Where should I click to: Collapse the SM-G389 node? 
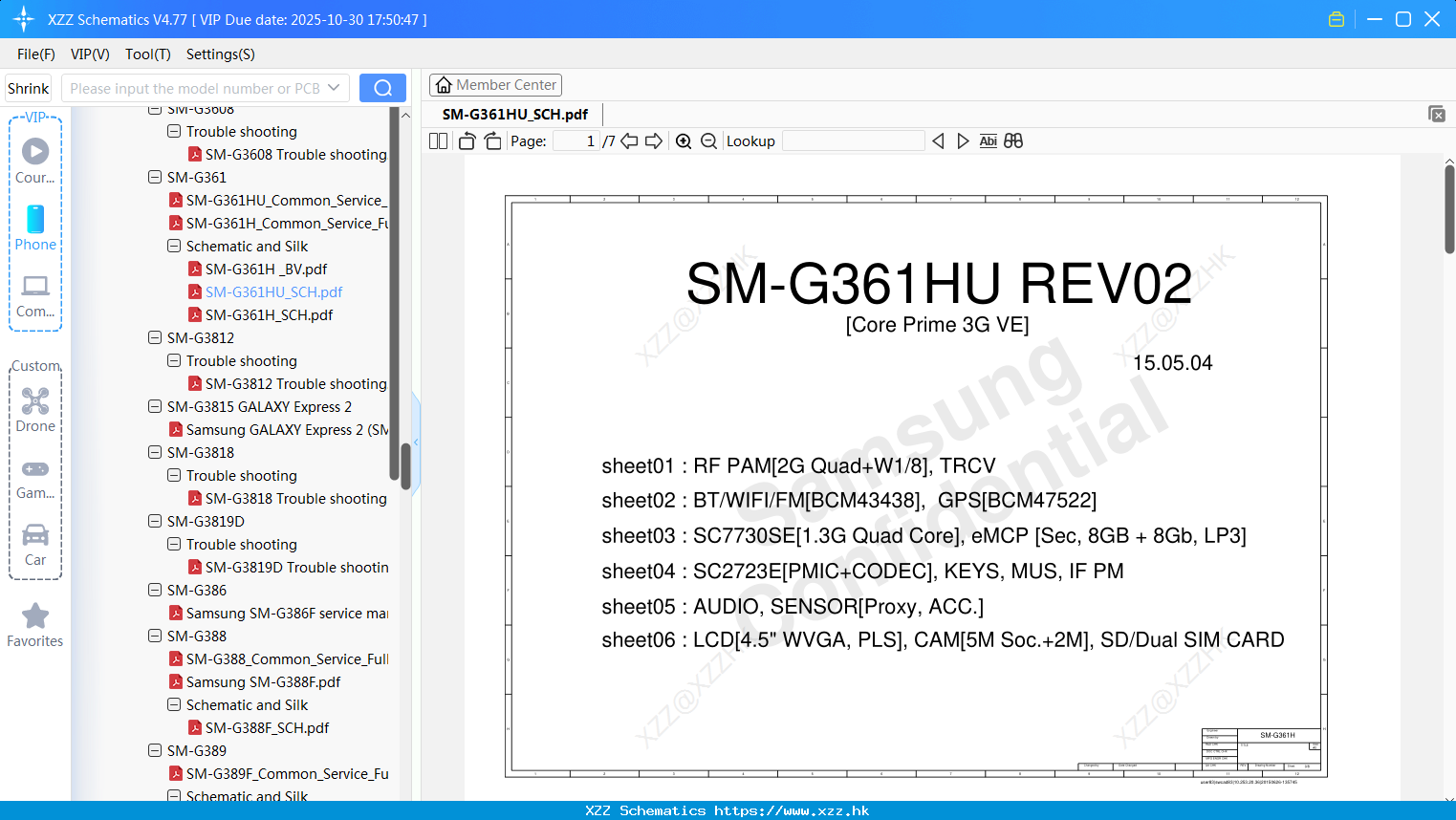point(155,750)
